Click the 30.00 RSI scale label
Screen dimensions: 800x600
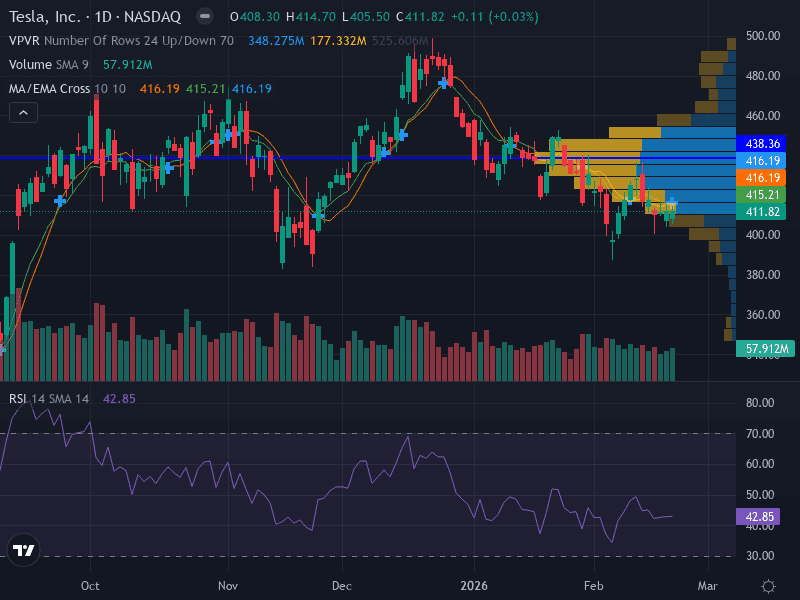pos(760,556)
